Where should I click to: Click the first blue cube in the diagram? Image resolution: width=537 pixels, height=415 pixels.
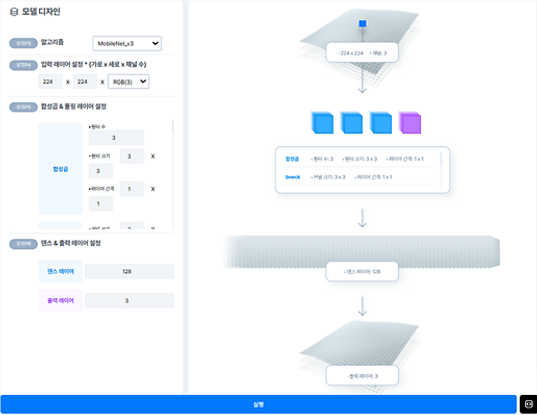(x=322, y=123)
